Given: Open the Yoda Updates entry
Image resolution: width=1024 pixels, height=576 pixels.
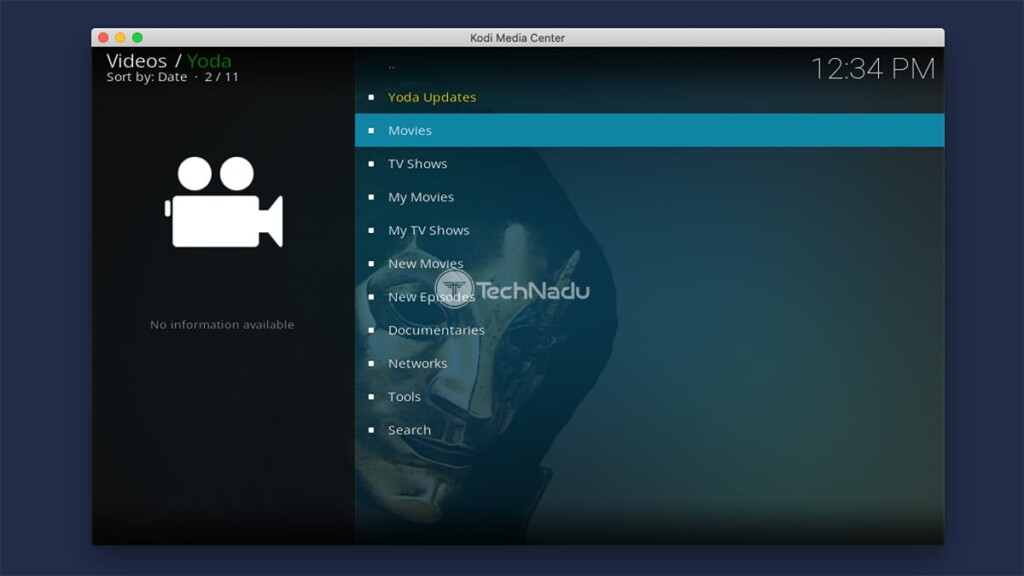Looking at the screenshot, I should click(649, 97).
